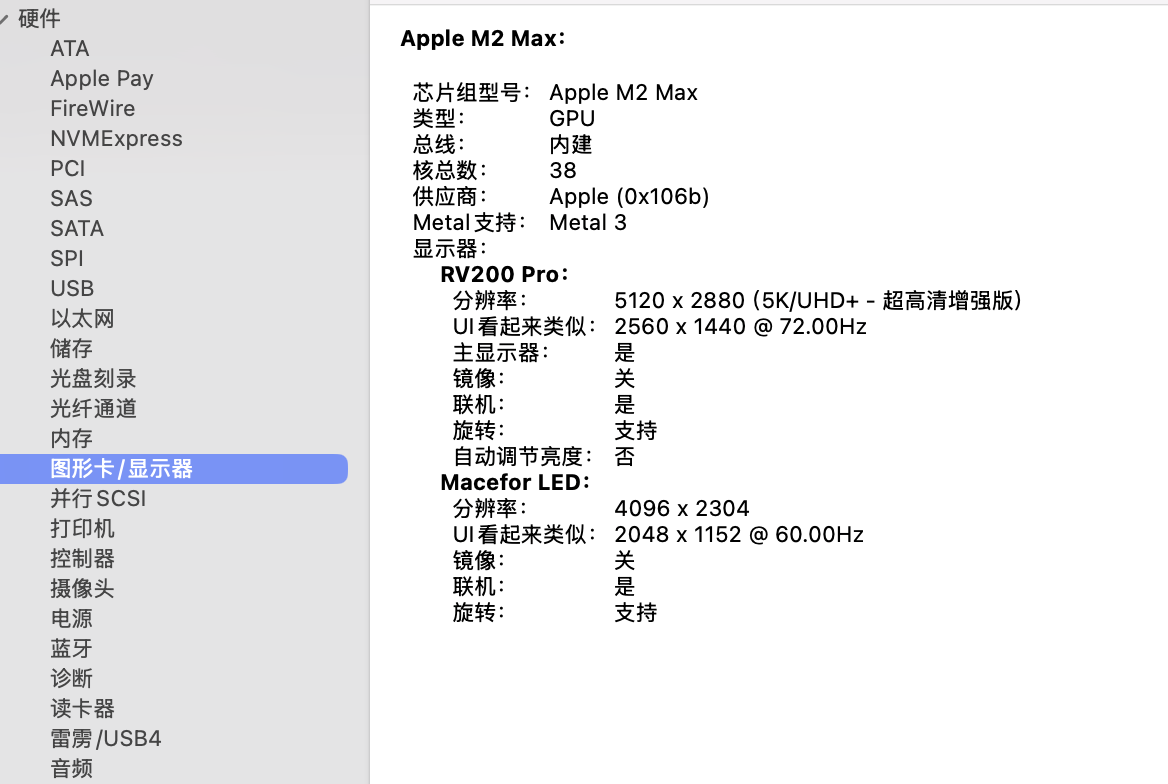Click the 自动调节亮度 label
The image size is (1168, 784).
tap(522, 456)
